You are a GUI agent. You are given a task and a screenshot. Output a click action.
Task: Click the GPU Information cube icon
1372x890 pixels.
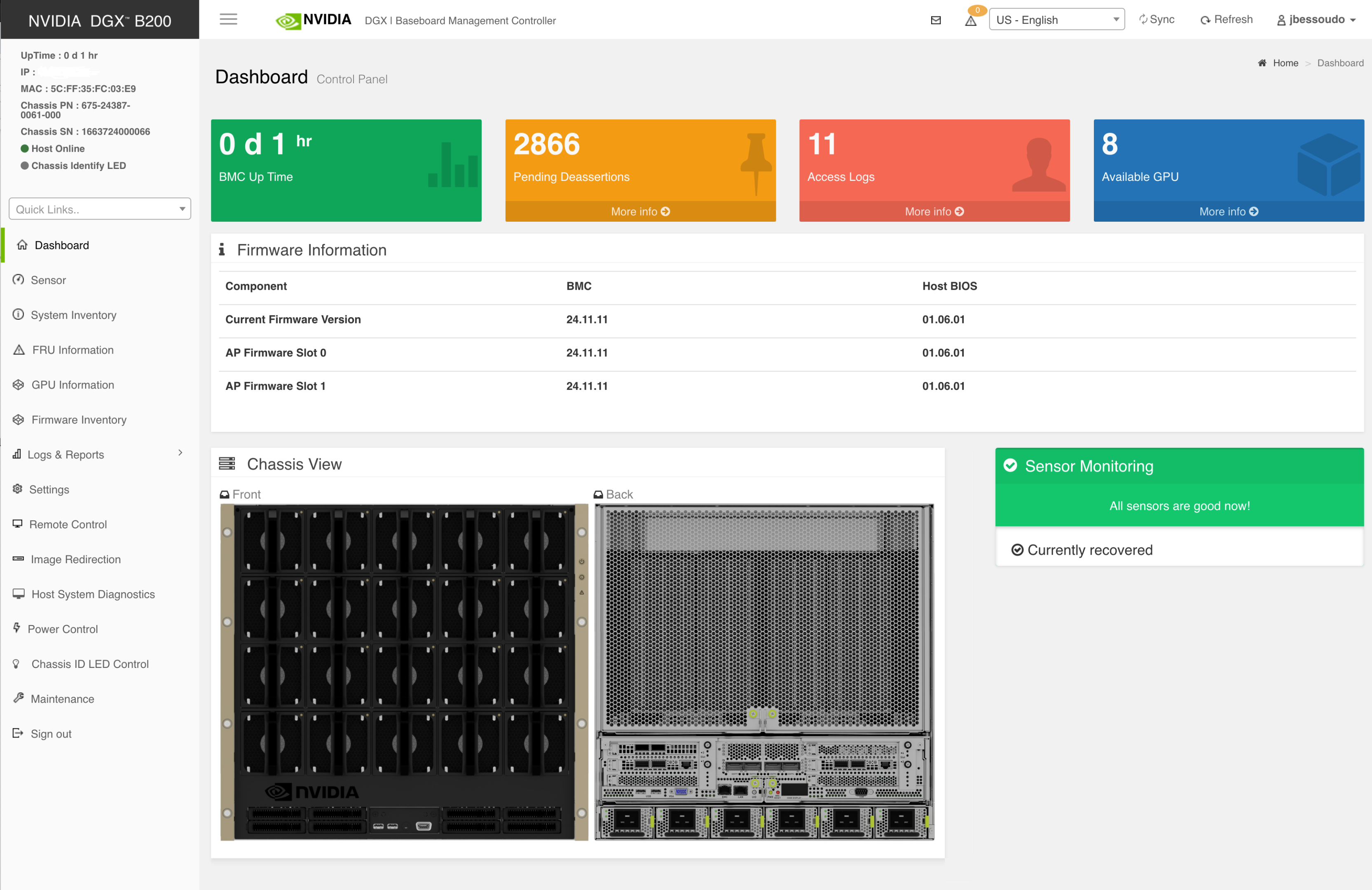pos(19,384)
